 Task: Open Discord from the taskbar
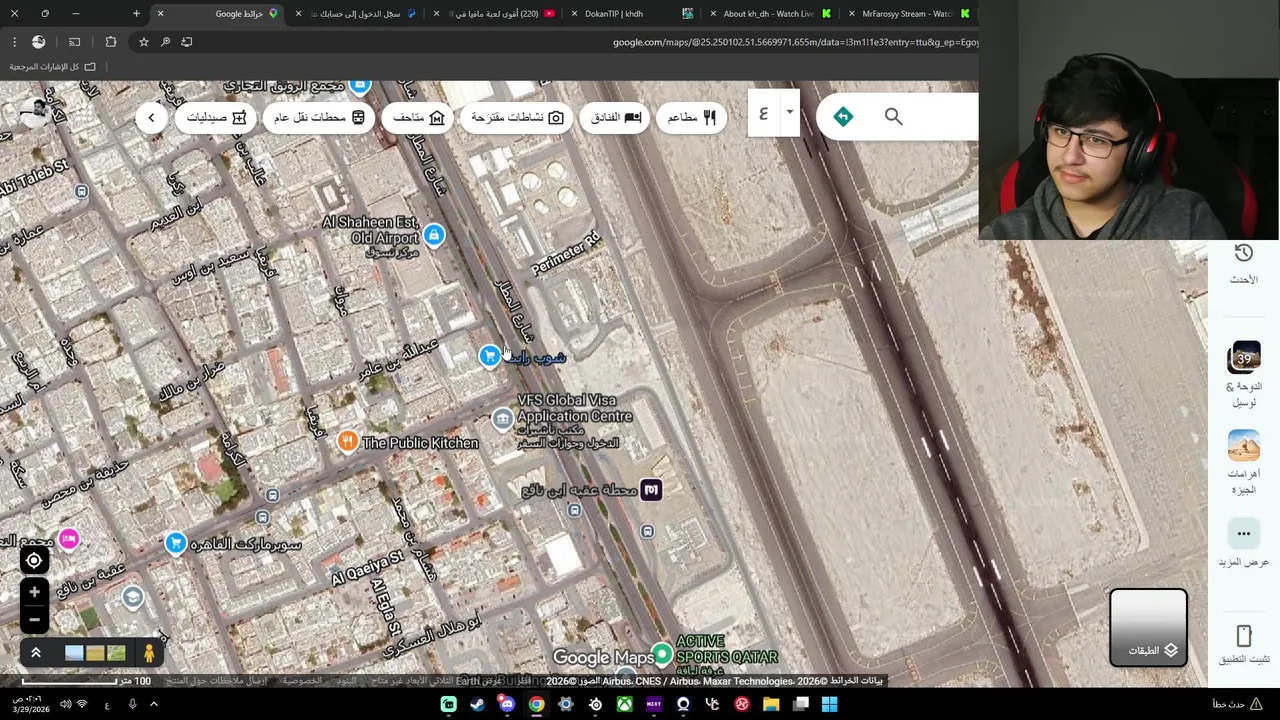click(x=507, y=704)
